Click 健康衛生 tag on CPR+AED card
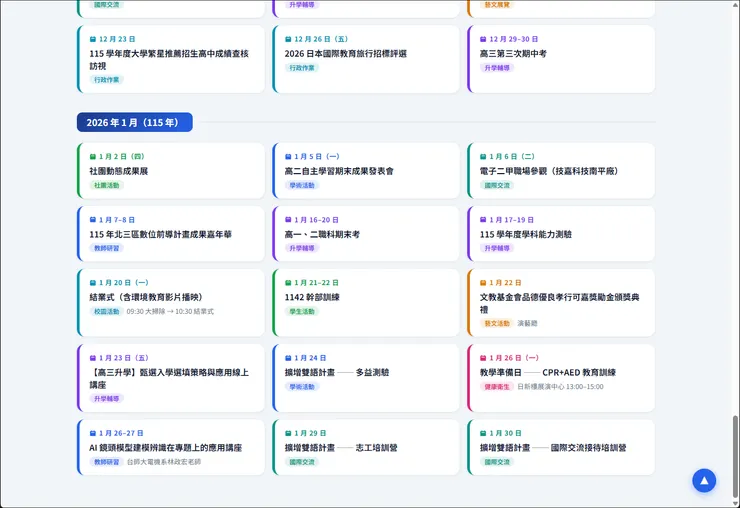 [x=497, y=387]
